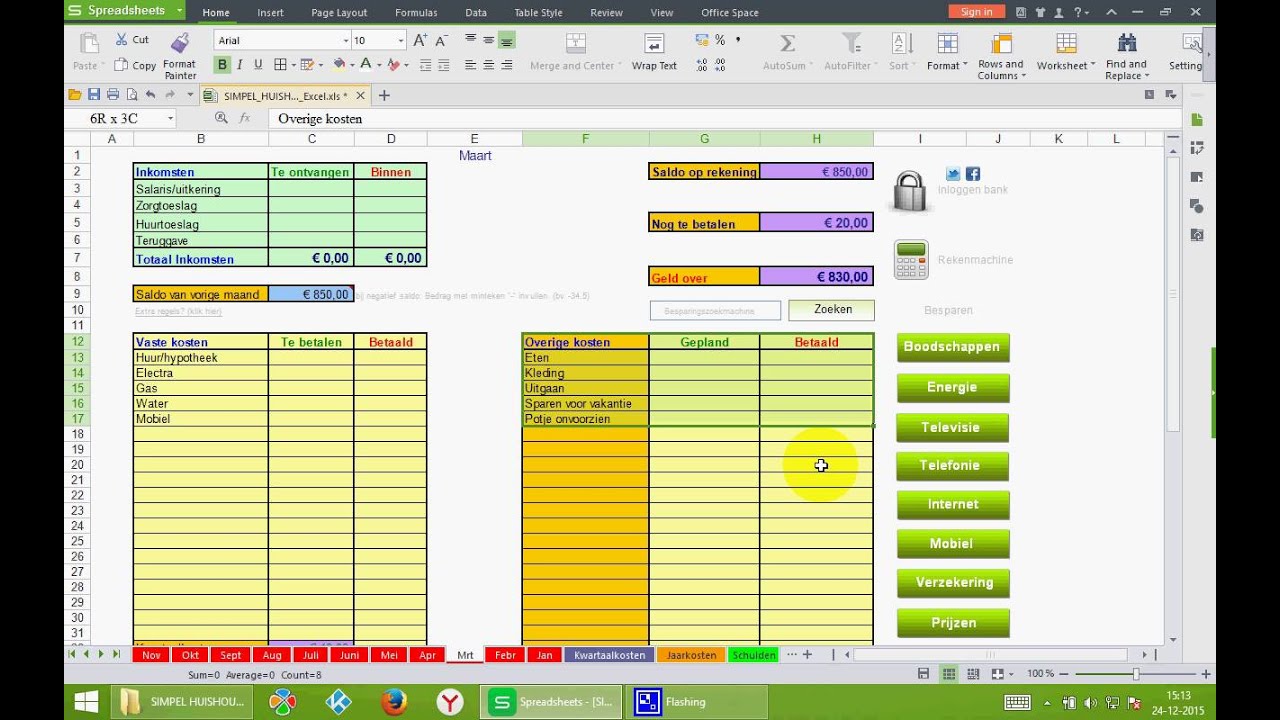Click the Undo arrow icon

coord(151,95)
